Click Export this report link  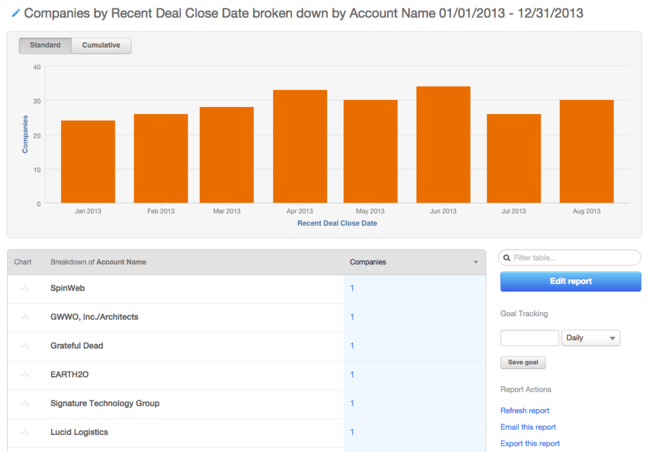[529, 443]
